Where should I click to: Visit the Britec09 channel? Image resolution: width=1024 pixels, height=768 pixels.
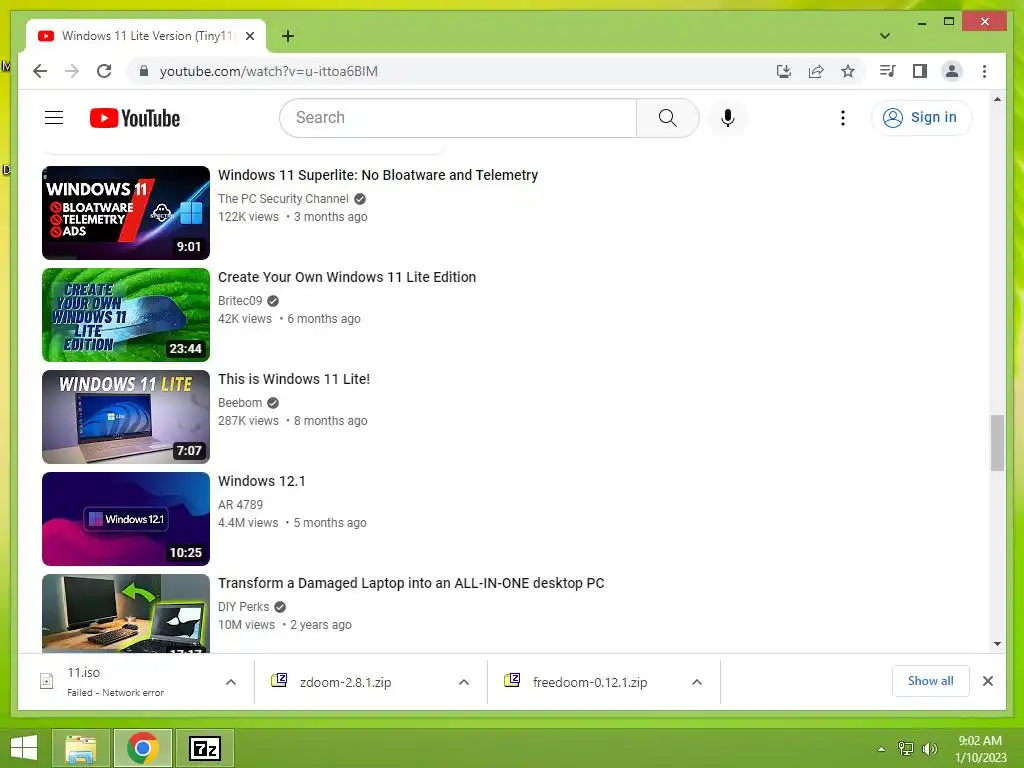(x=240, y=300)
